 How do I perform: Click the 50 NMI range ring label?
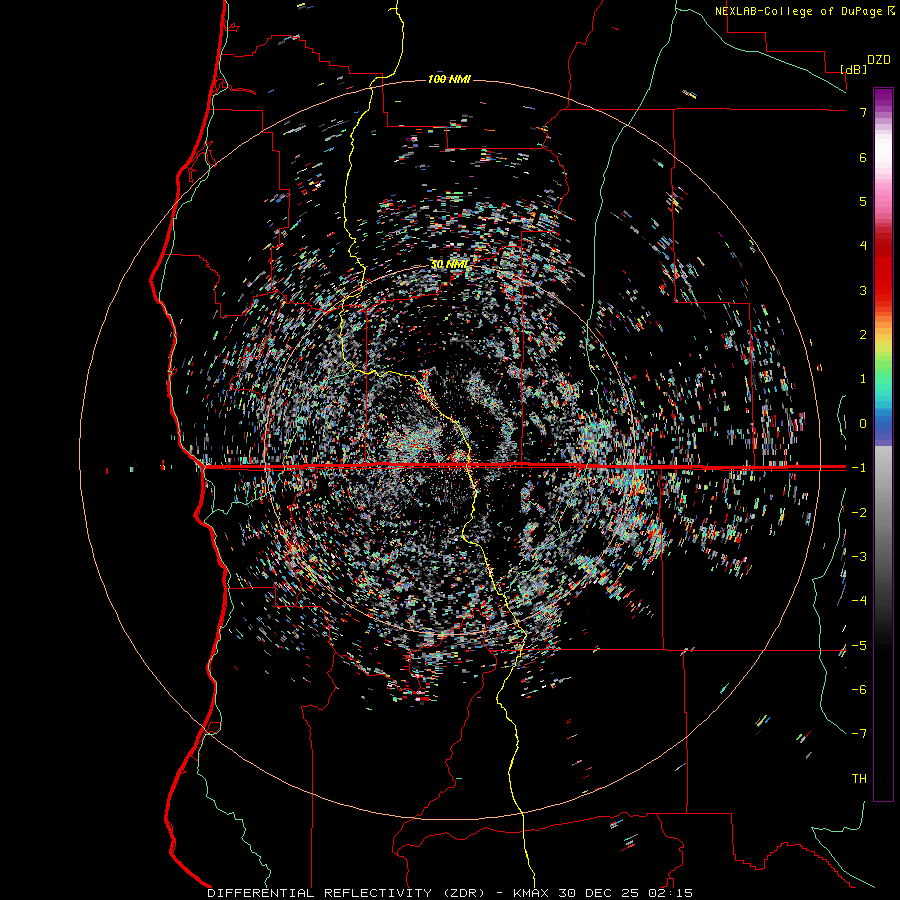point(449,264)
